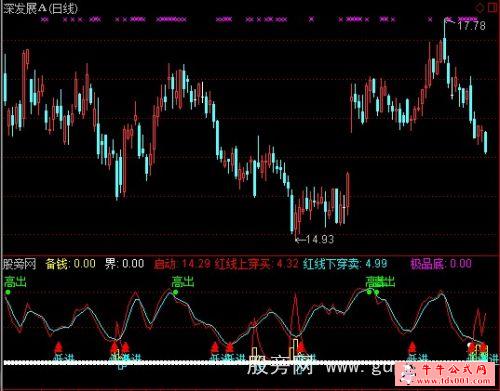500x391 pixels.
Task: Click the 备钱 indicator label
Action: [x=70, y=264]
